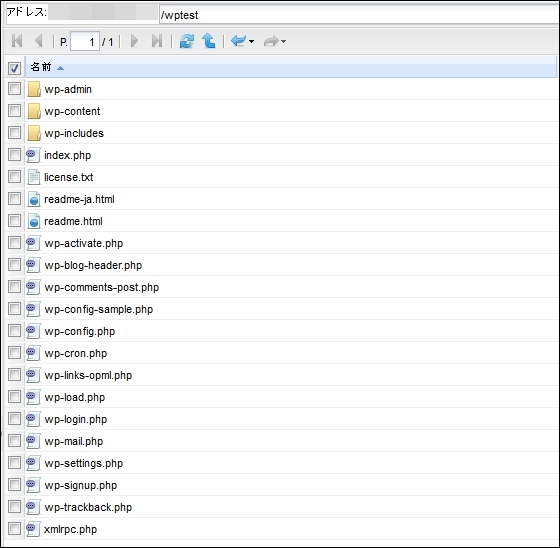Click the wp-login.php file icon
Viewport: 560px width, 548px height.
coord(33,419)
